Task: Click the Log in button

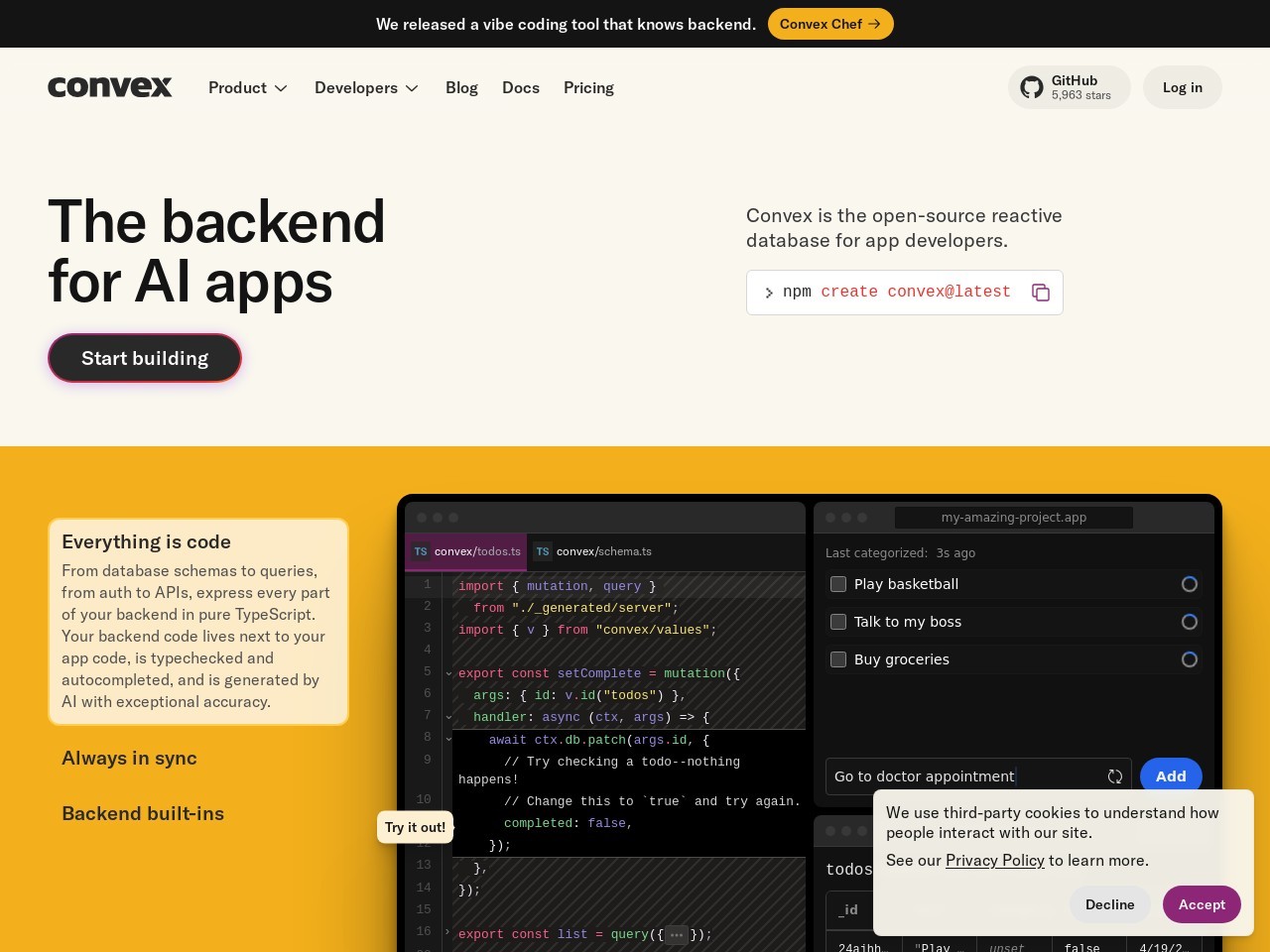Action: click(x=1183, y=87)
